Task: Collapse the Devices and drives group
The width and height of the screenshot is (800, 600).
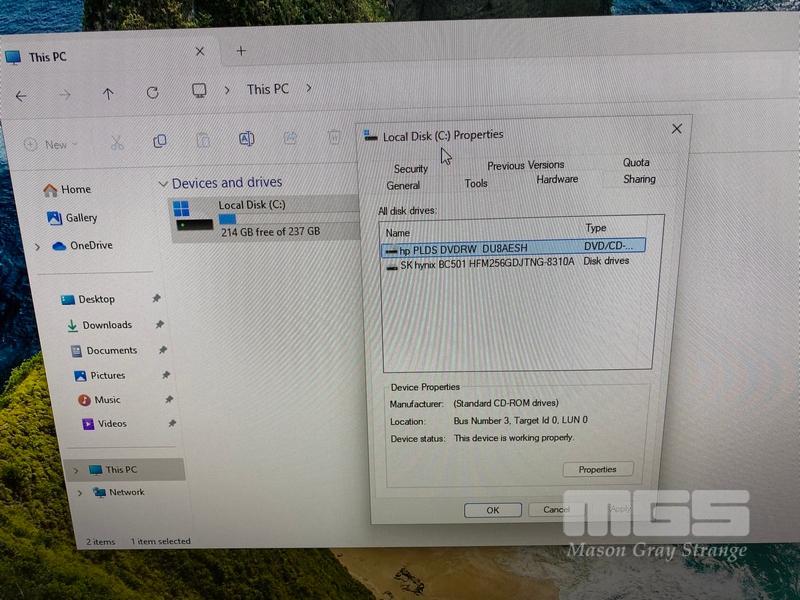Action: click(163, 184)
